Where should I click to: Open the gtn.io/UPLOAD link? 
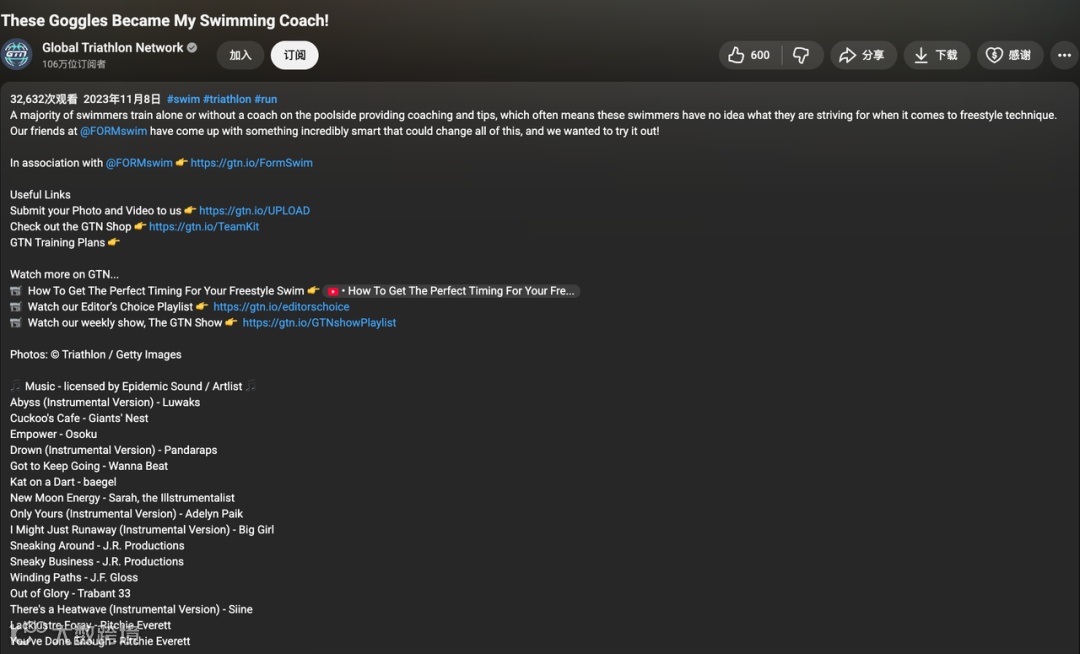tap(254, 211)
